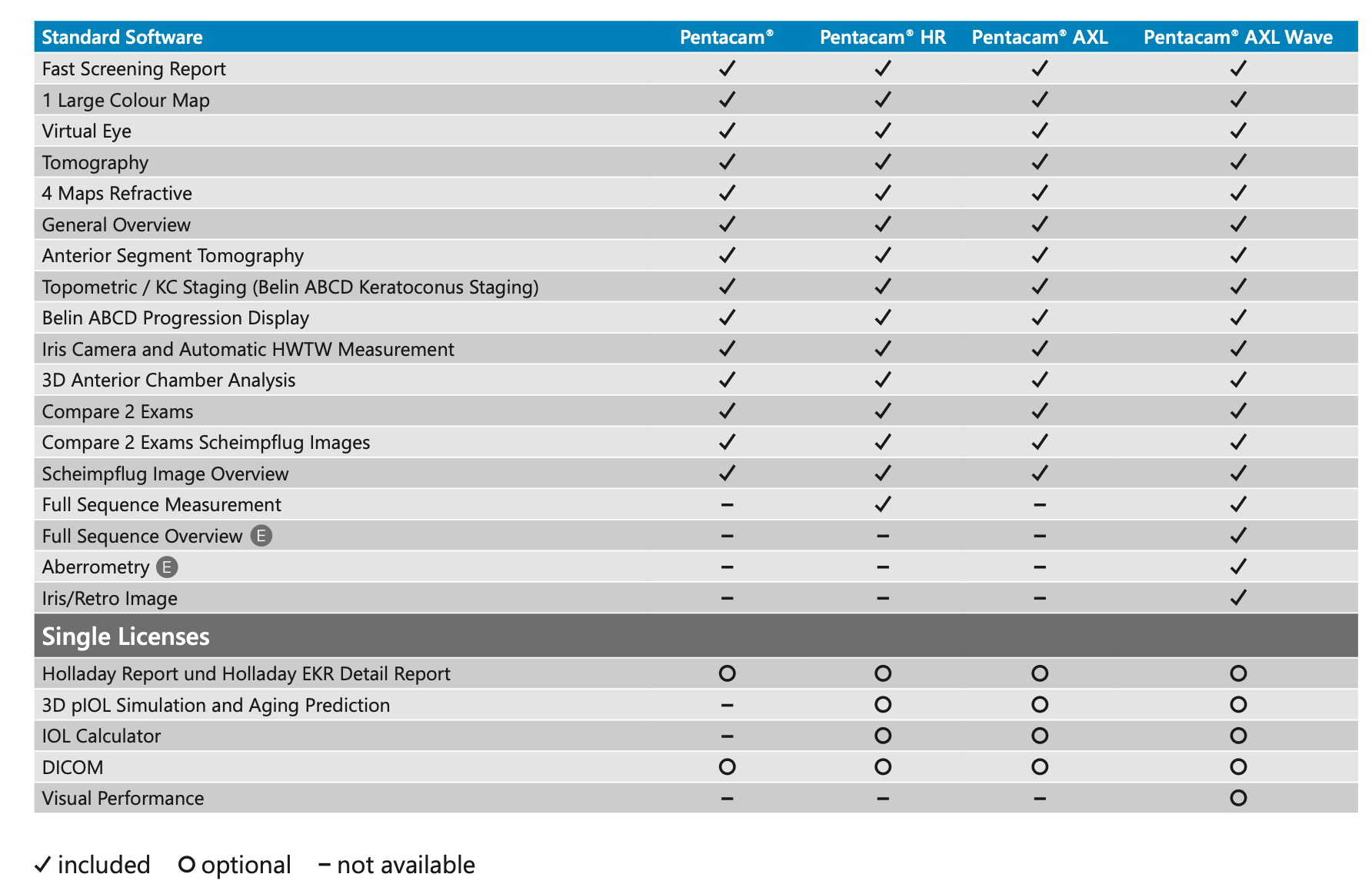Select Pentacam AXL circle for 3D pIOL Simulation

[1040, 705]
